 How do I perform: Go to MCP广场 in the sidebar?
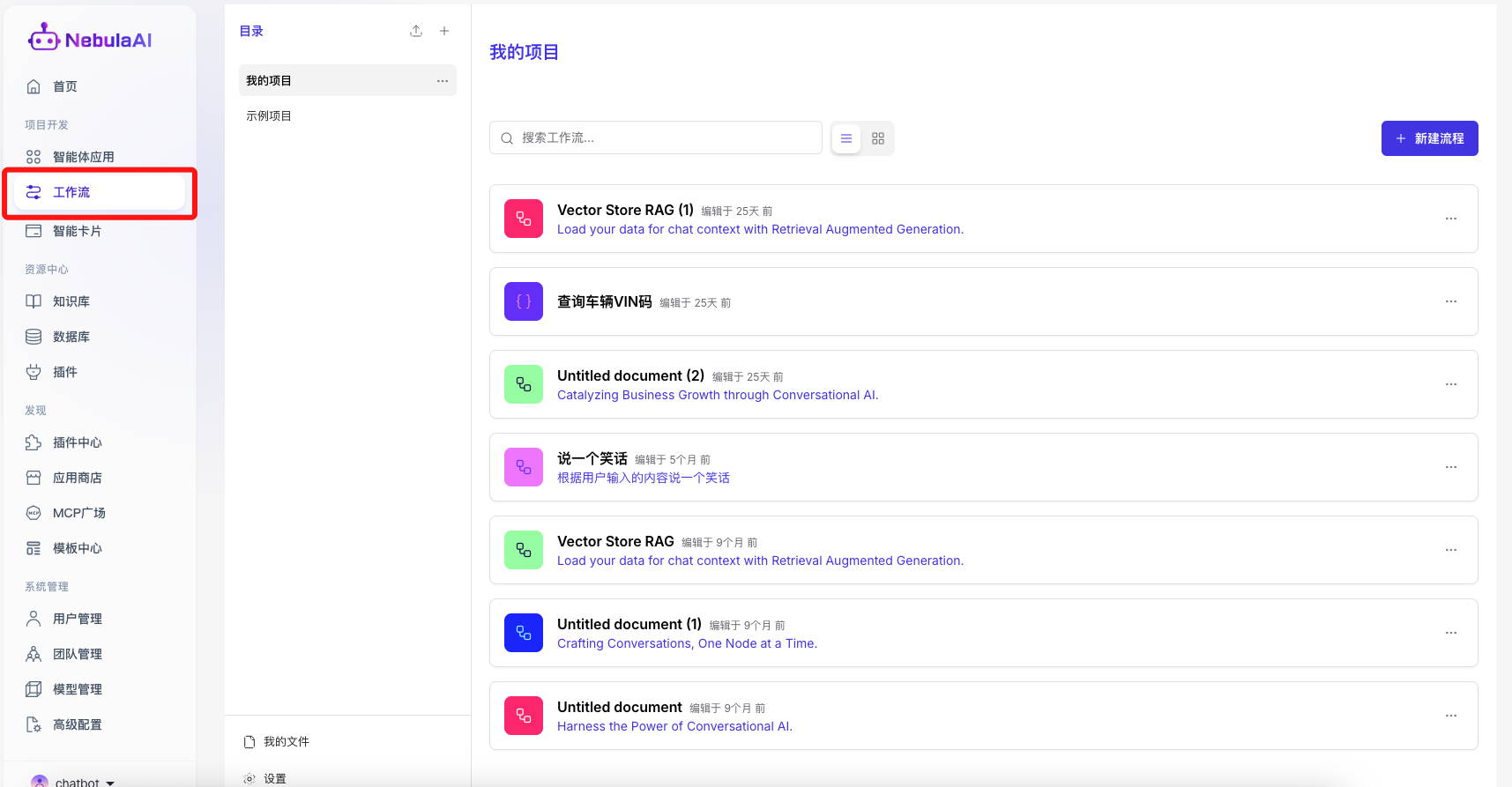tap(78, 513)
